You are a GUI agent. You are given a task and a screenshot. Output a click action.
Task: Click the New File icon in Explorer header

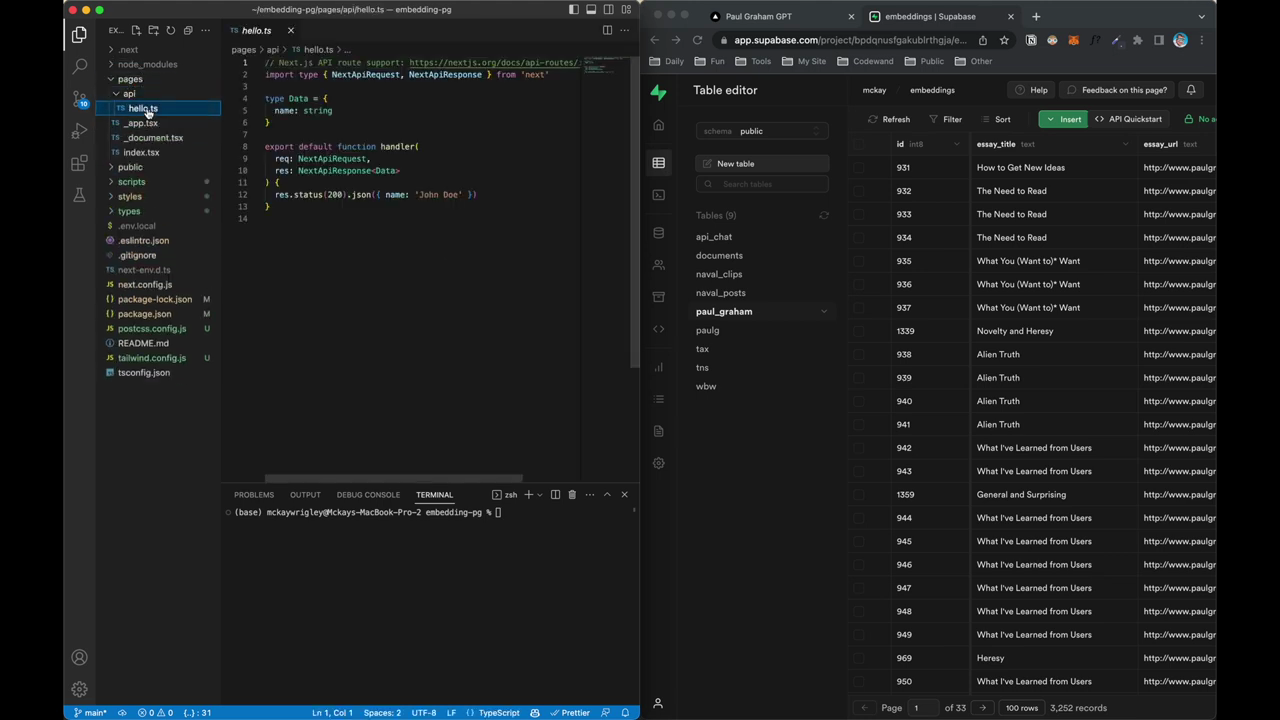(136, 30)
